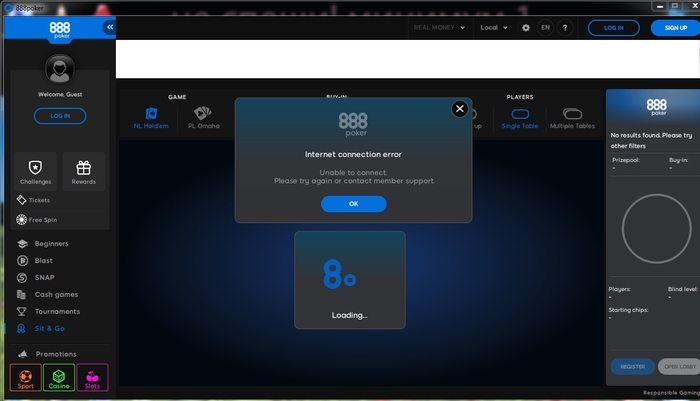Collapse the sidebar with double-chevron icon
Viewport: 700px width, 401px height.
pos(109,27)
